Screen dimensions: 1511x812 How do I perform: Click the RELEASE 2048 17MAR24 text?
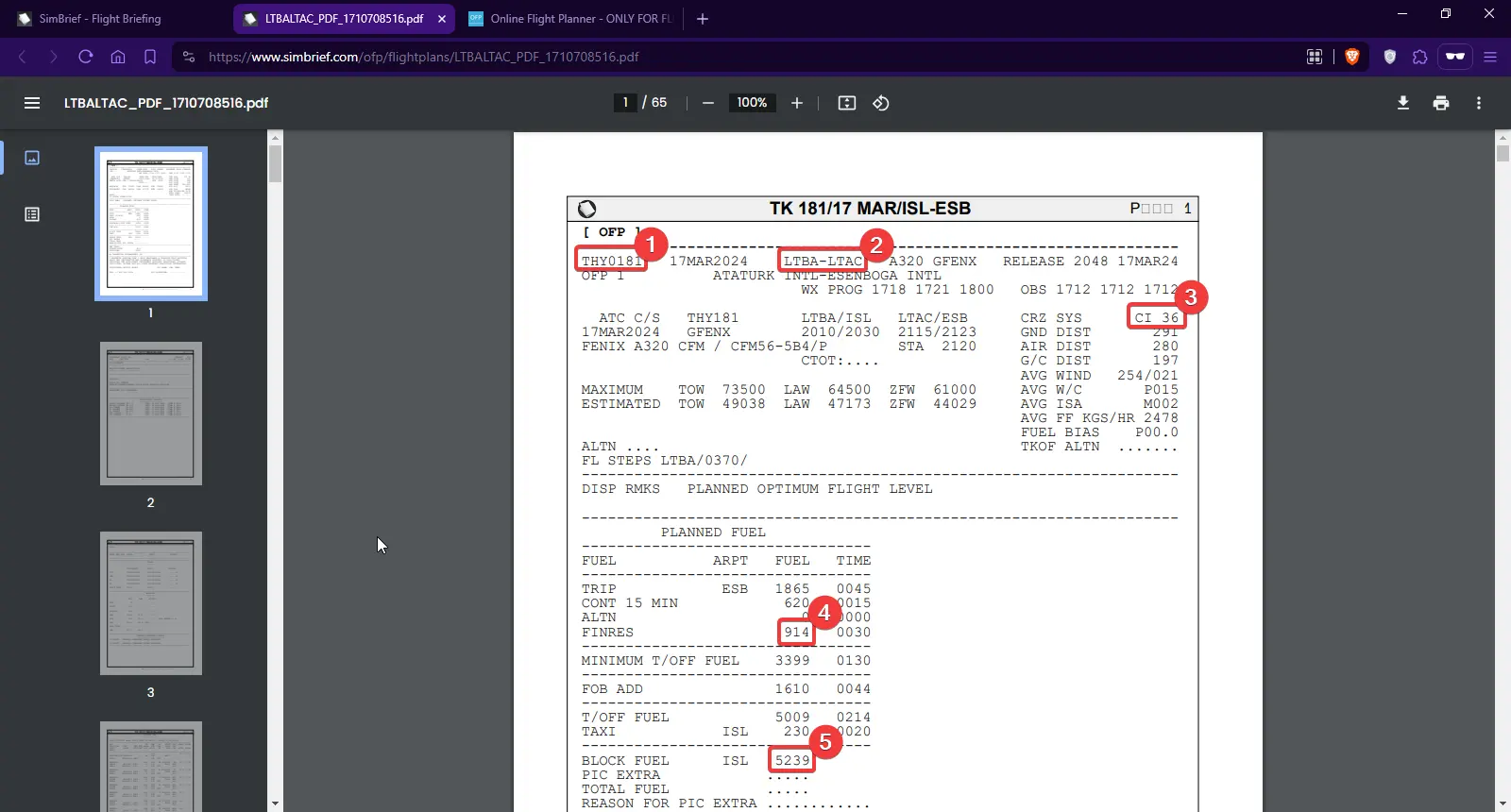[x=1091, y=262]
